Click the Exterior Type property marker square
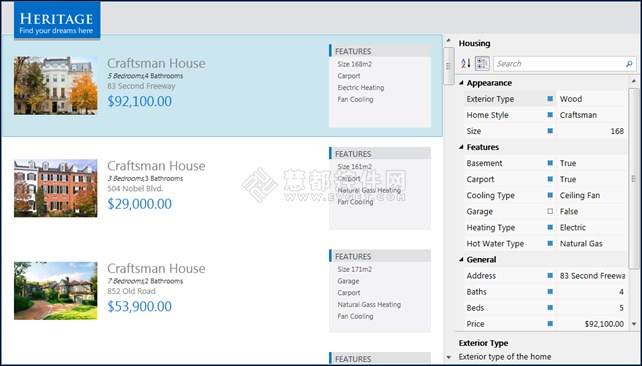The image size is (642, 366). pyautogui.click(x=550, y=99)
